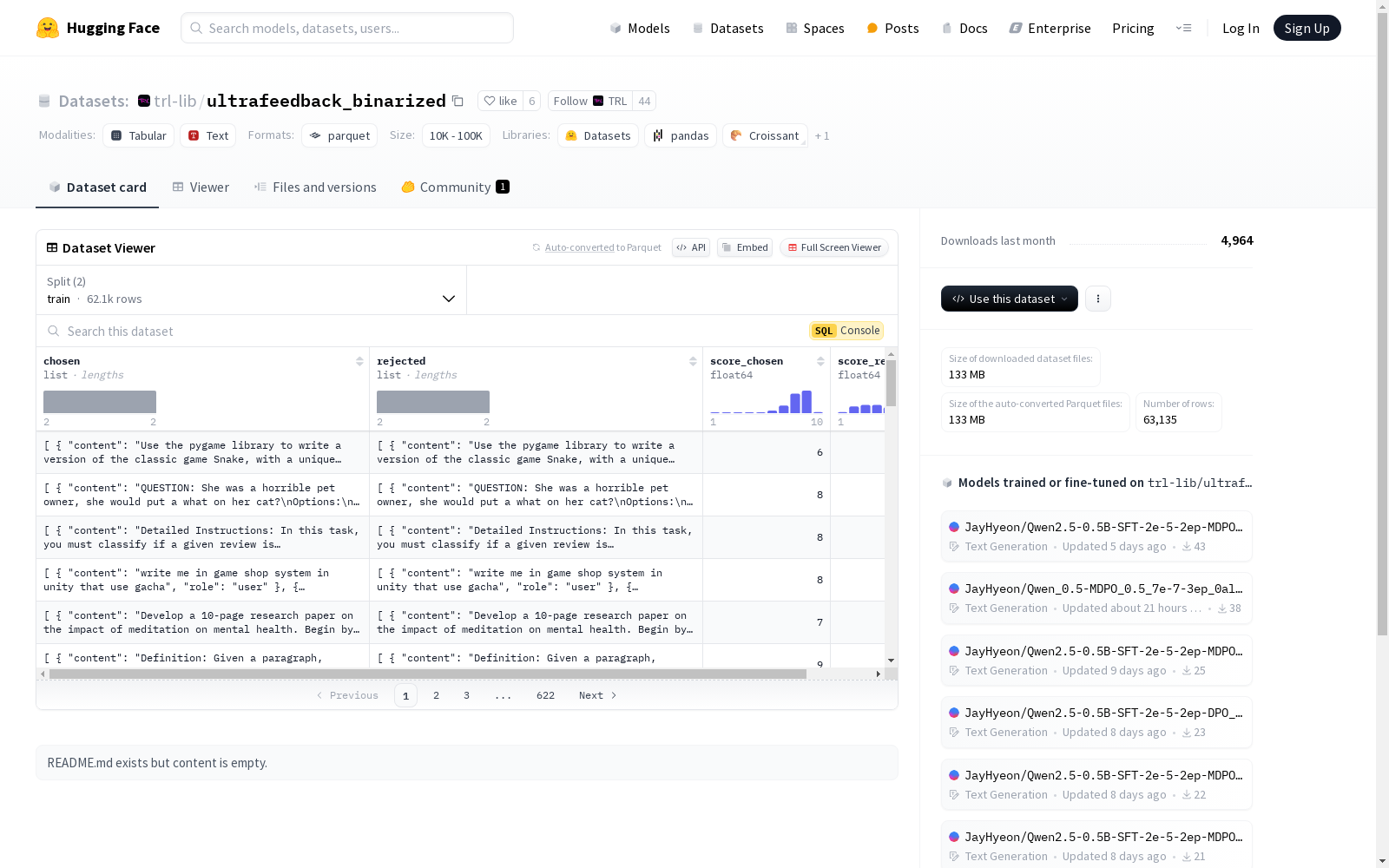Screen dimensions: 1389x868
Task: Copy the dataset name with copy icon
Action: pyautogui.click(x=458, y=102)
